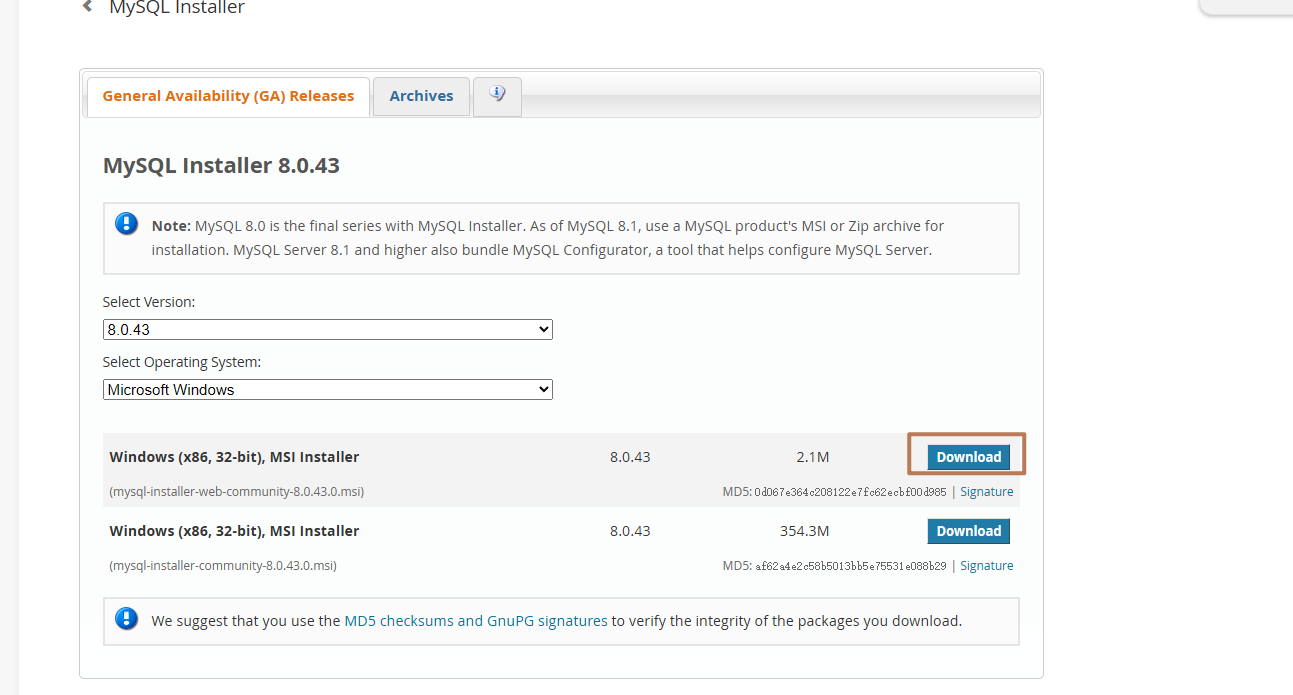Open the Microsoft Windows operating system dropdown
This screenshot has width=1293, height=695.
pos(328,389)
